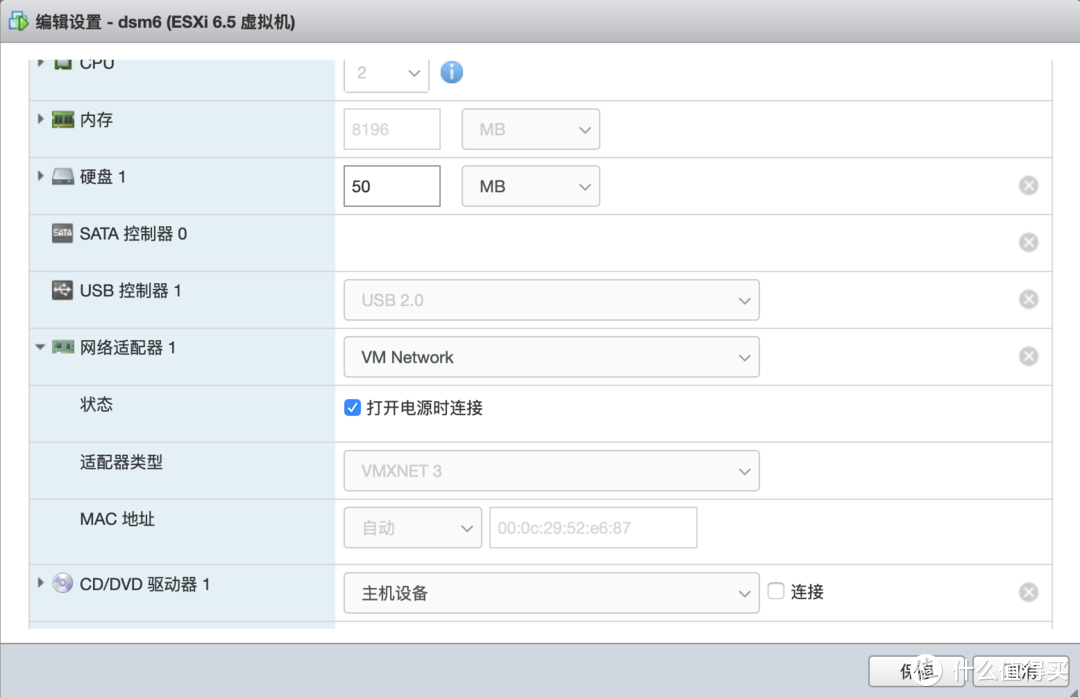Click the CD/DVD drive disc icon

(63, 583)
